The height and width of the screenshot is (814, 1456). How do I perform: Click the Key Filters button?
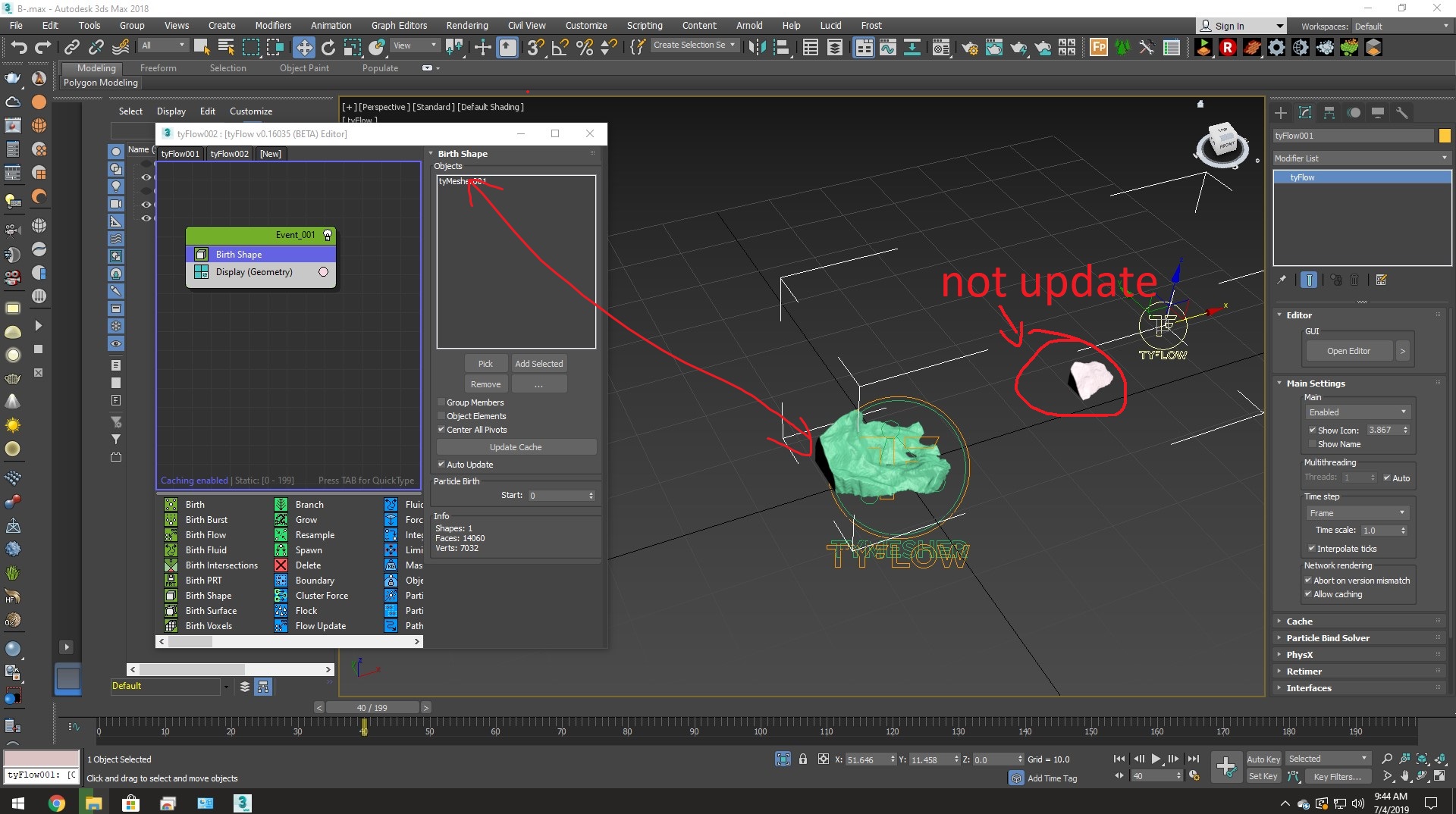(1338, 776)
